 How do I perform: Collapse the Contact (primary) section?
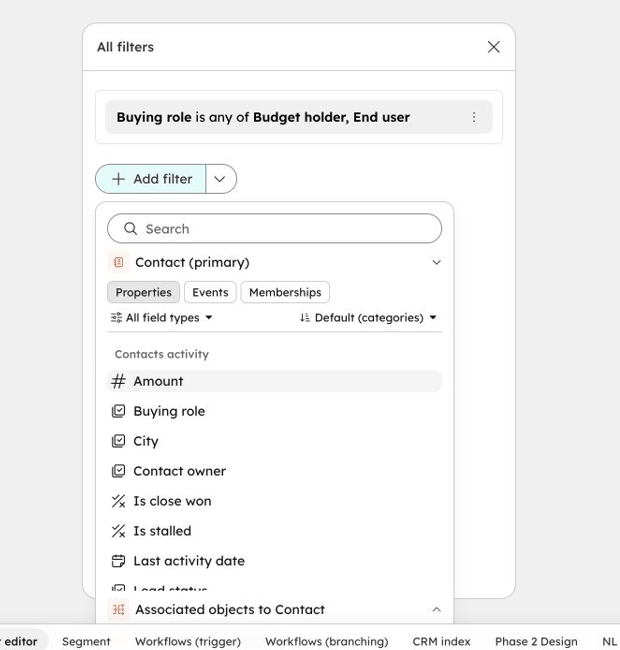click(x=436, y=262)
